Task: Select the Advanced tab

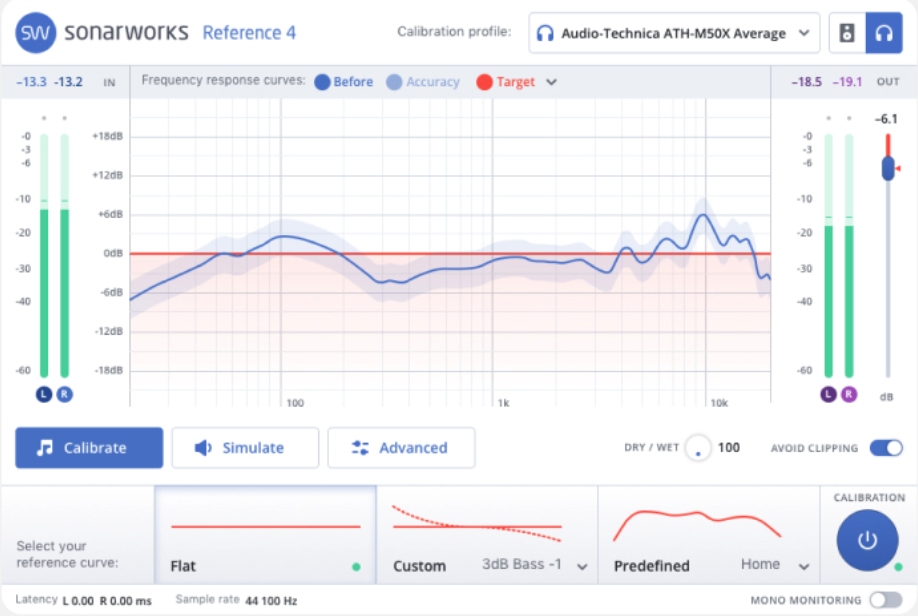Action: click(x=401, y=448)
